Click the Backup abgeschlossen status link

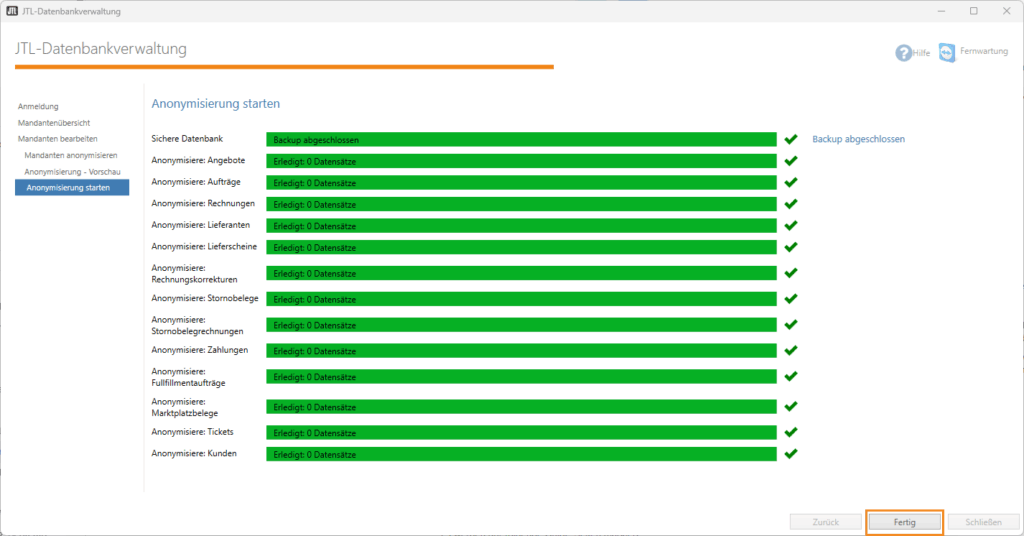tap(858, 139)
